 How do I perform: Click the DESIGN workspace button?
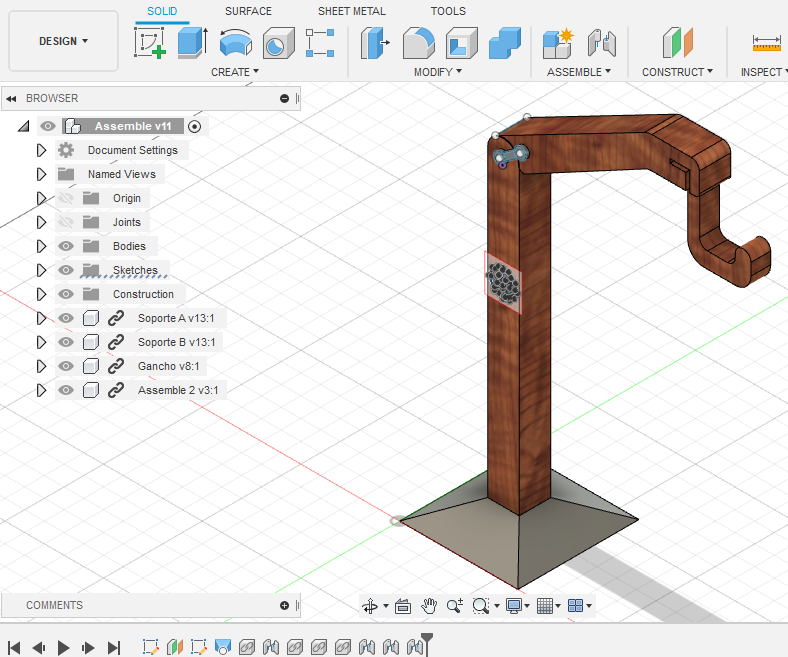pos(63,41)
